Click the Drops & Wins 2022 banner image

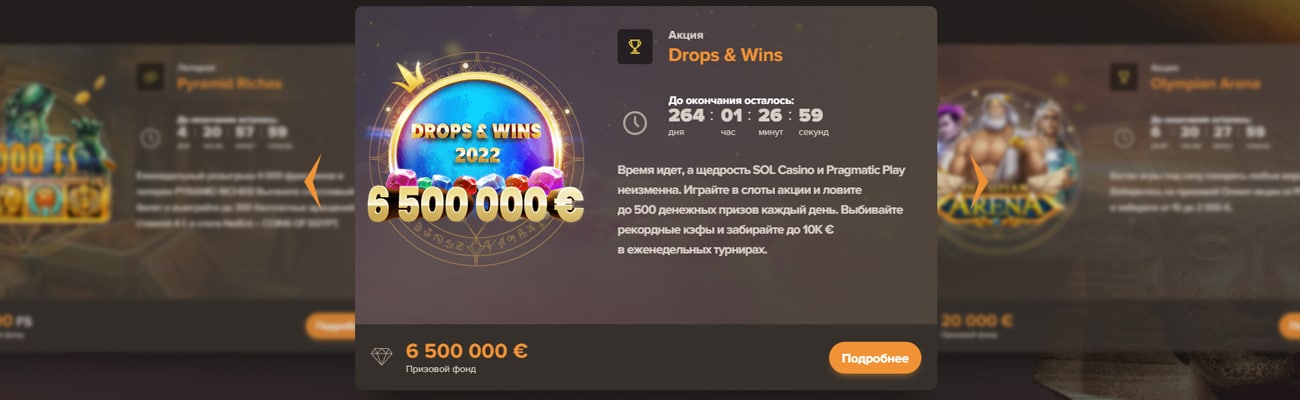475,165
